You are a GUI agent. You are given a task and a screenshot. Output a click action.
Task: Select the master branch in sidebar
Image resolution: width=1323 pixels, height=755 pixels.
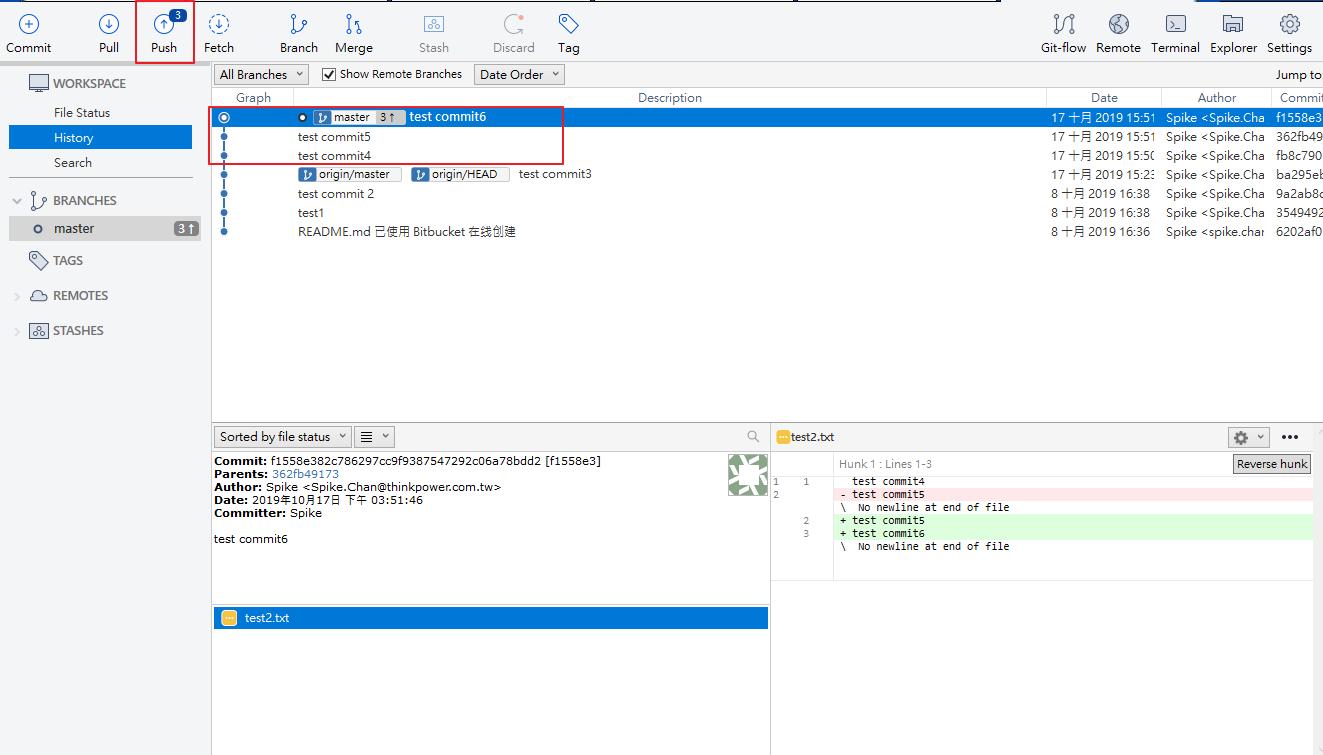pos(105,228)
